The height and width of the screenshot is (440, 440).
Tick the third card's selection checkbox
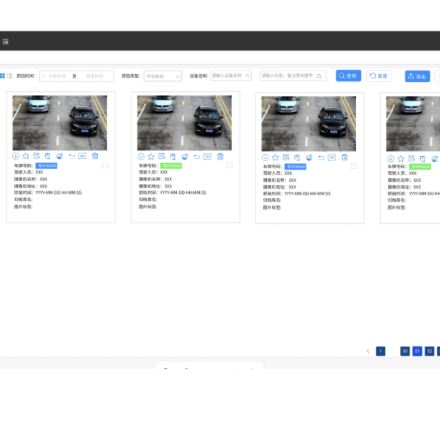point(354,166)
